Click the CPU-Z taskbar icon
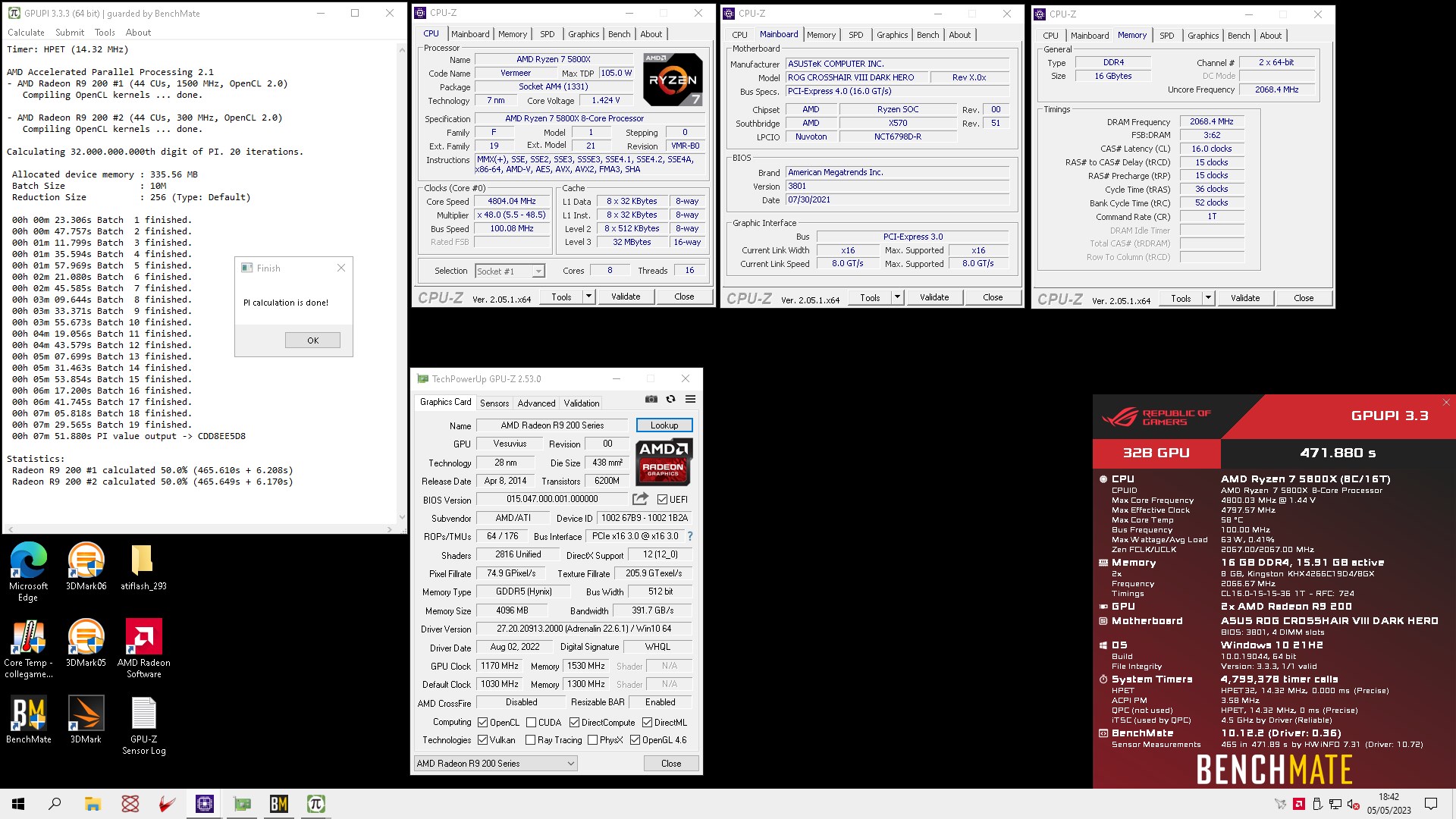1456x819 pixels. click(x=205, y=804)
